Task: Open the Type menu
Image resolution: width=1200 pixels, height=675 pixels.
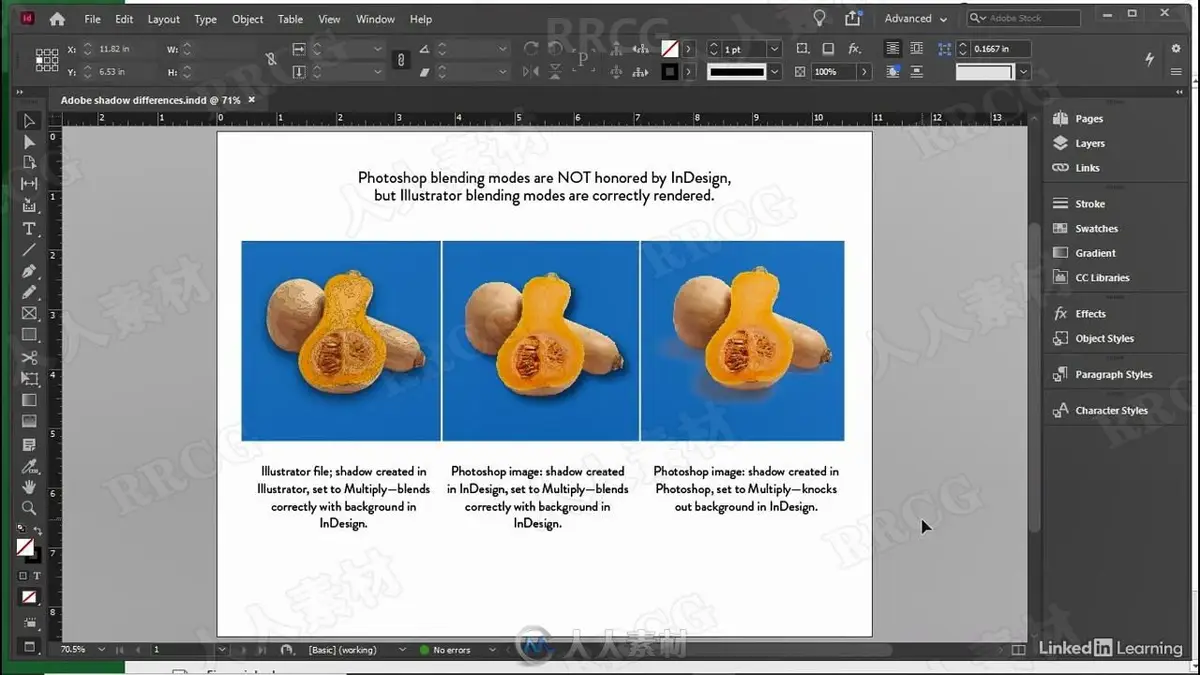Action: pos(205,19)
